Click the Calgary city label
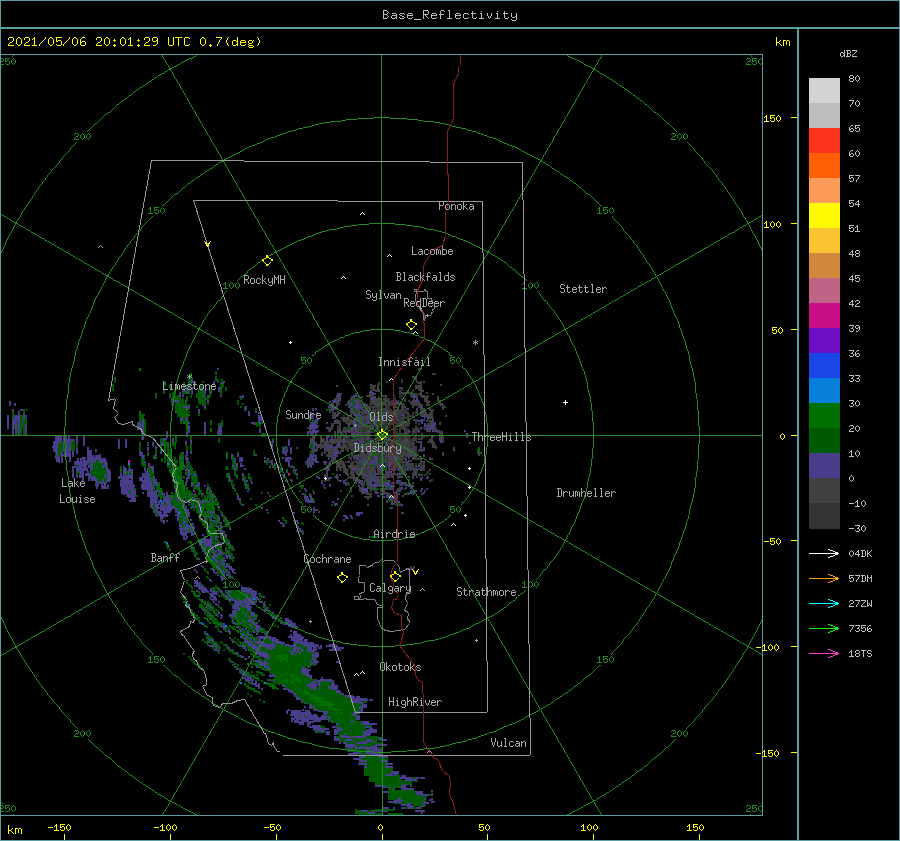The height and width of the screenshot is (841, 900). (x=390, y=588)
